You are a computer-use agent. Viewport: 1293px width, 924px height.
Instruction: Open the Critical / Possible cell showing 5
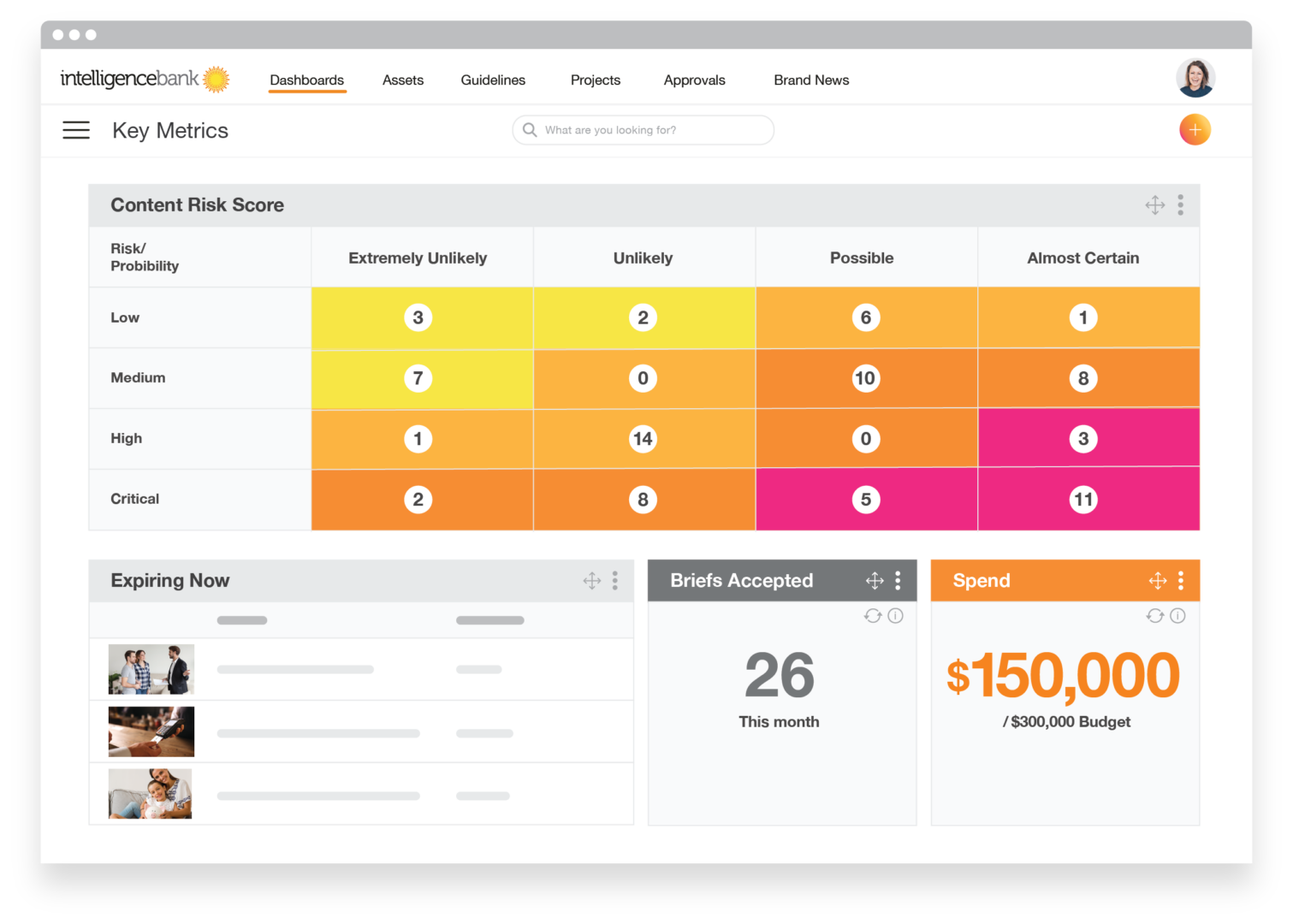[x=866, y=500]
